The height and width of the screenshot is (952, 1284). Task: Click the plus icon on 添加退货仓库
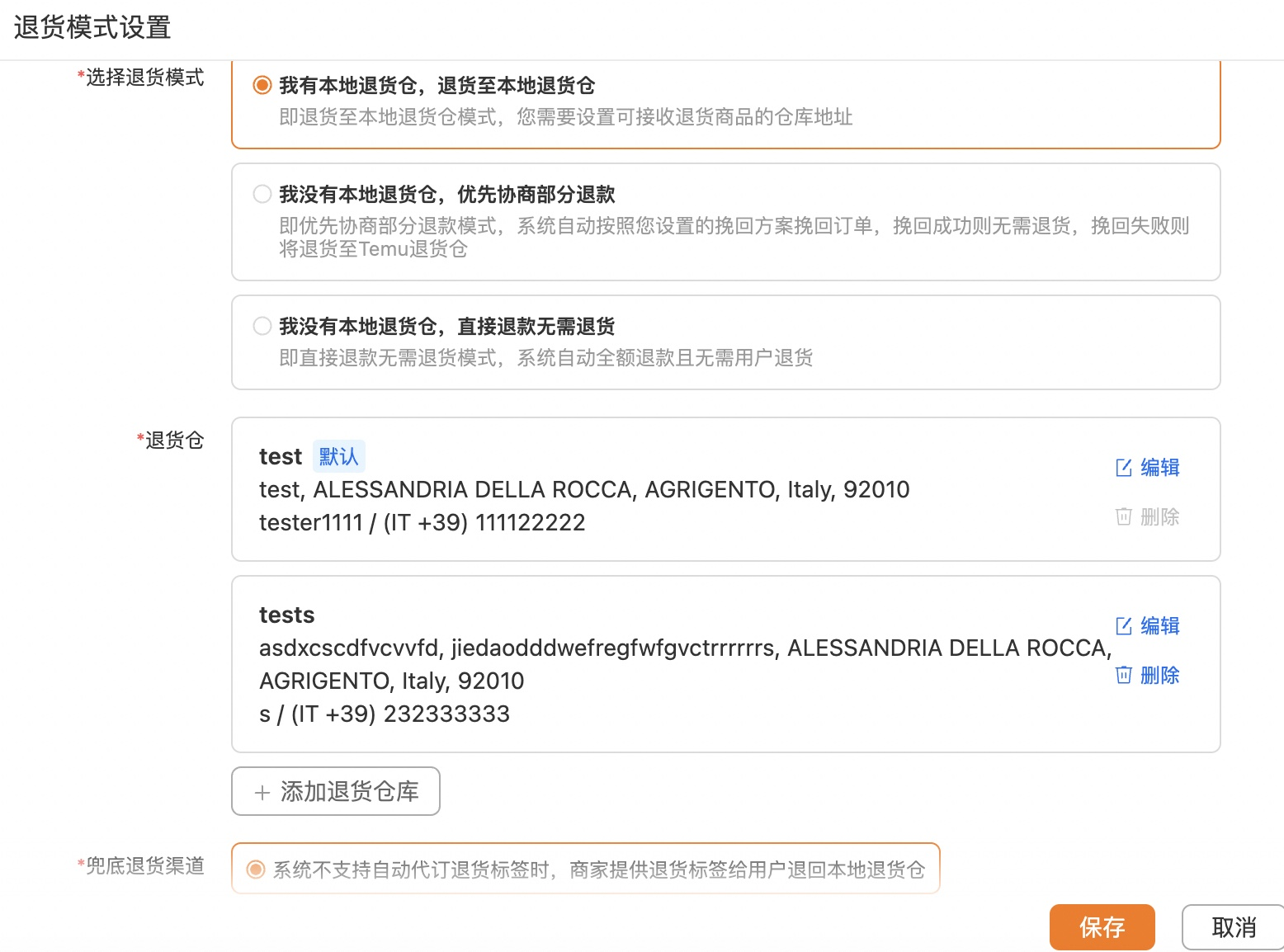pos(262,791)
